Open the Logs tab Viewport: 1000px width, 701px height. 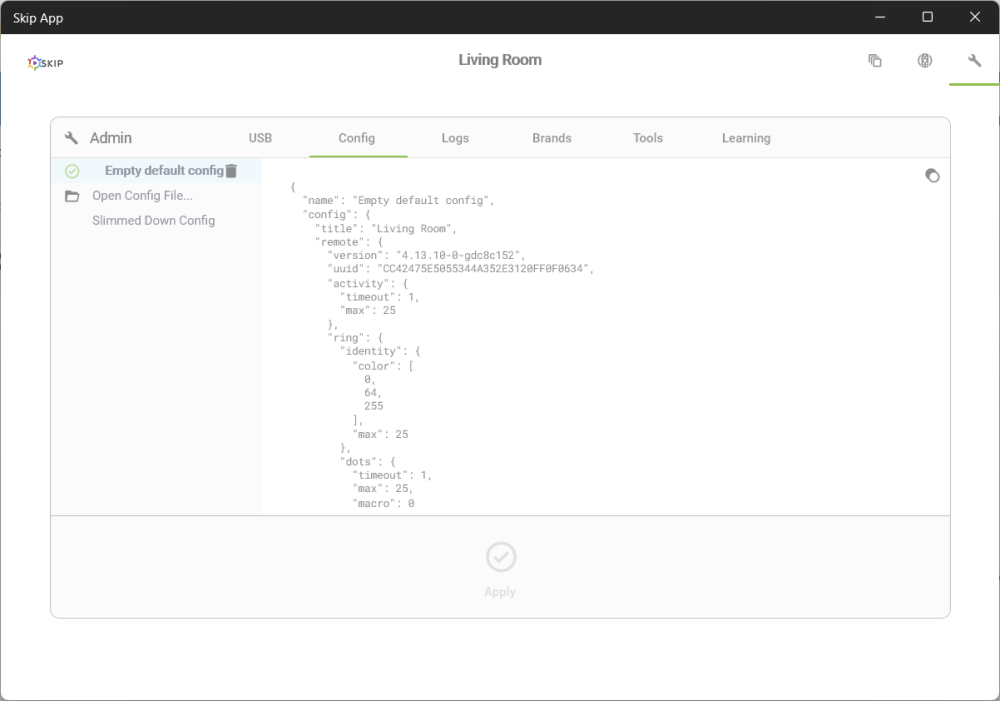(x=455, y=138)
